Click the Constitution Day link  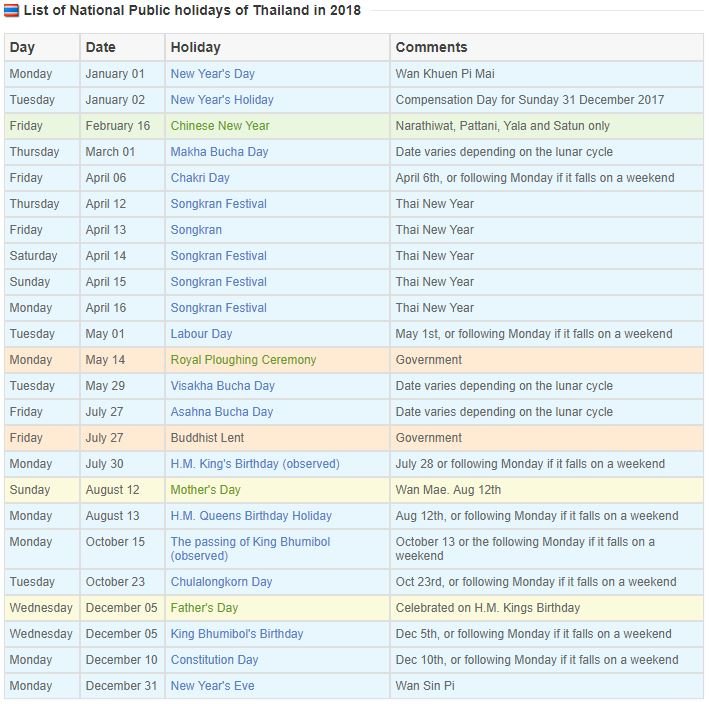[214, 660]
